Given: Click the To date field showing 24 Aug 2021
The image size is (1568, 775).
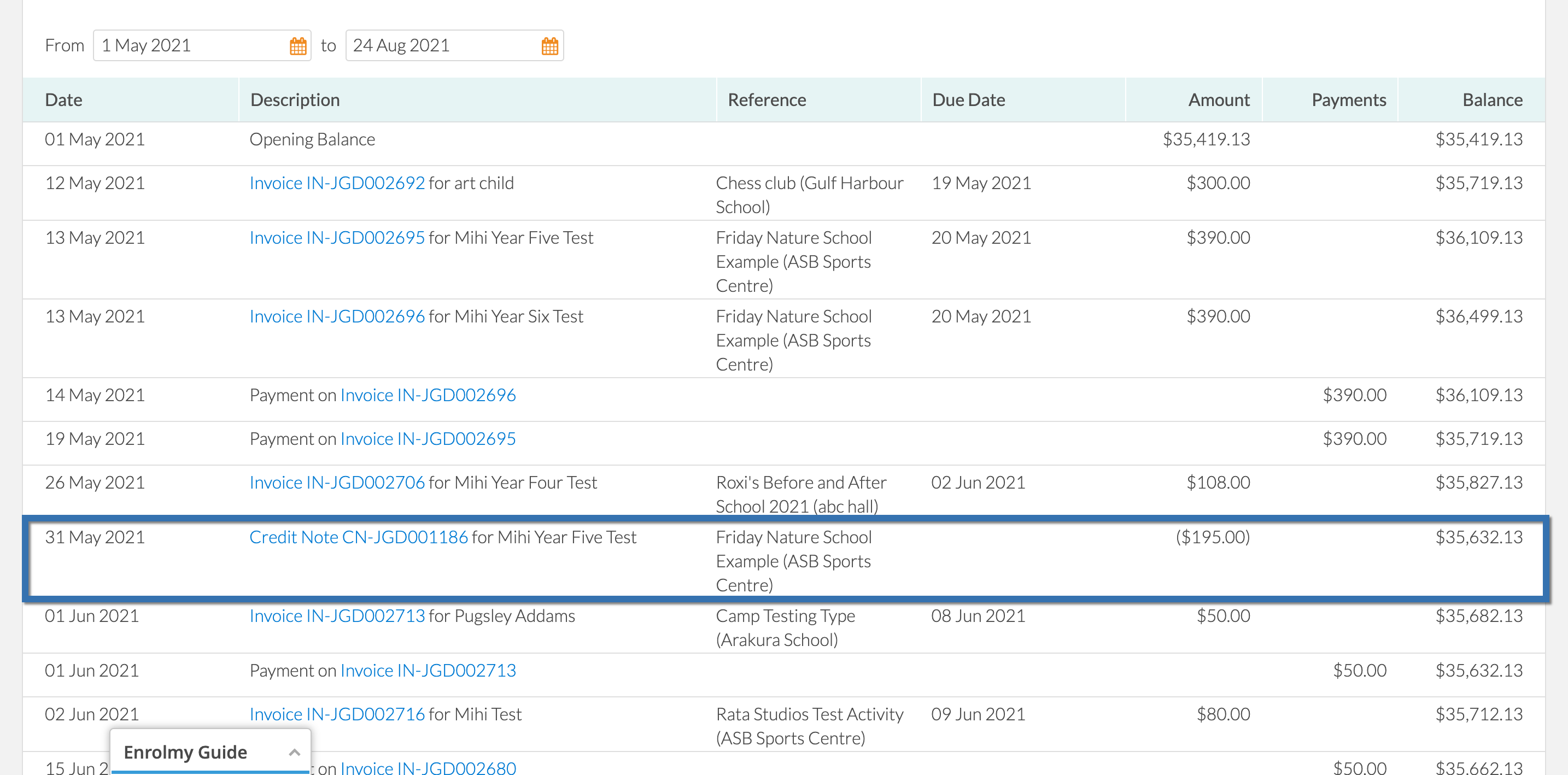Looking at the screenshot, I should click(x=454, y=45).
